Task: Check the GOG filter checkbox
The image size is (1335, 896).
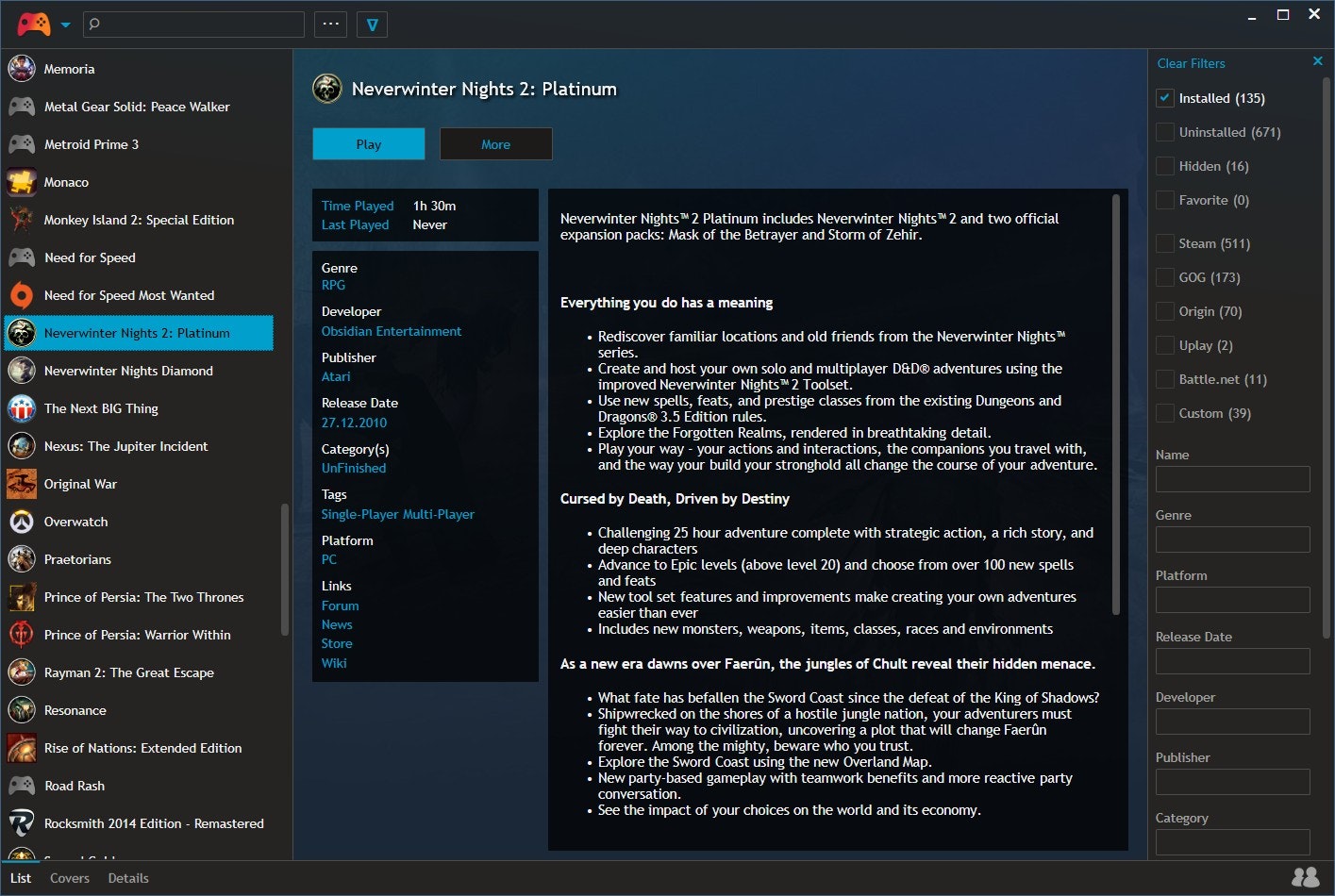Action: 1165,276
